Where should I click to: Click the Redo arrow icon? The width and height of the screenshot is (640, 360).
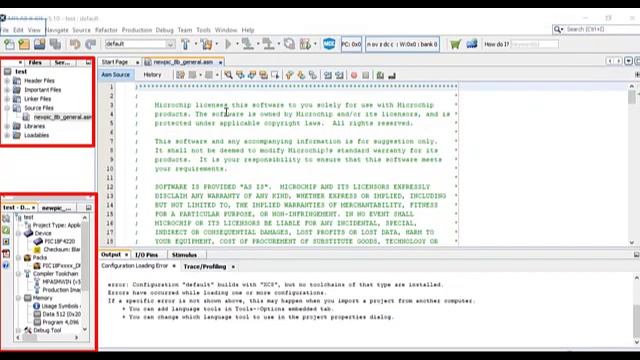tap(90, 44)
